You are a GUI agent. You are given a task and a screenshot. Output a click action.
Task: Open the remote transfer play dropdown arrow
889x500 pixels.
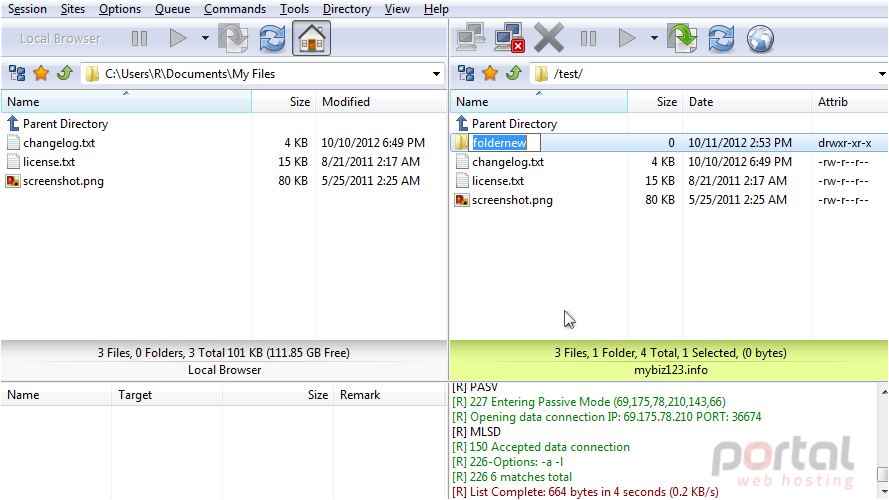[x=654, y=39]
